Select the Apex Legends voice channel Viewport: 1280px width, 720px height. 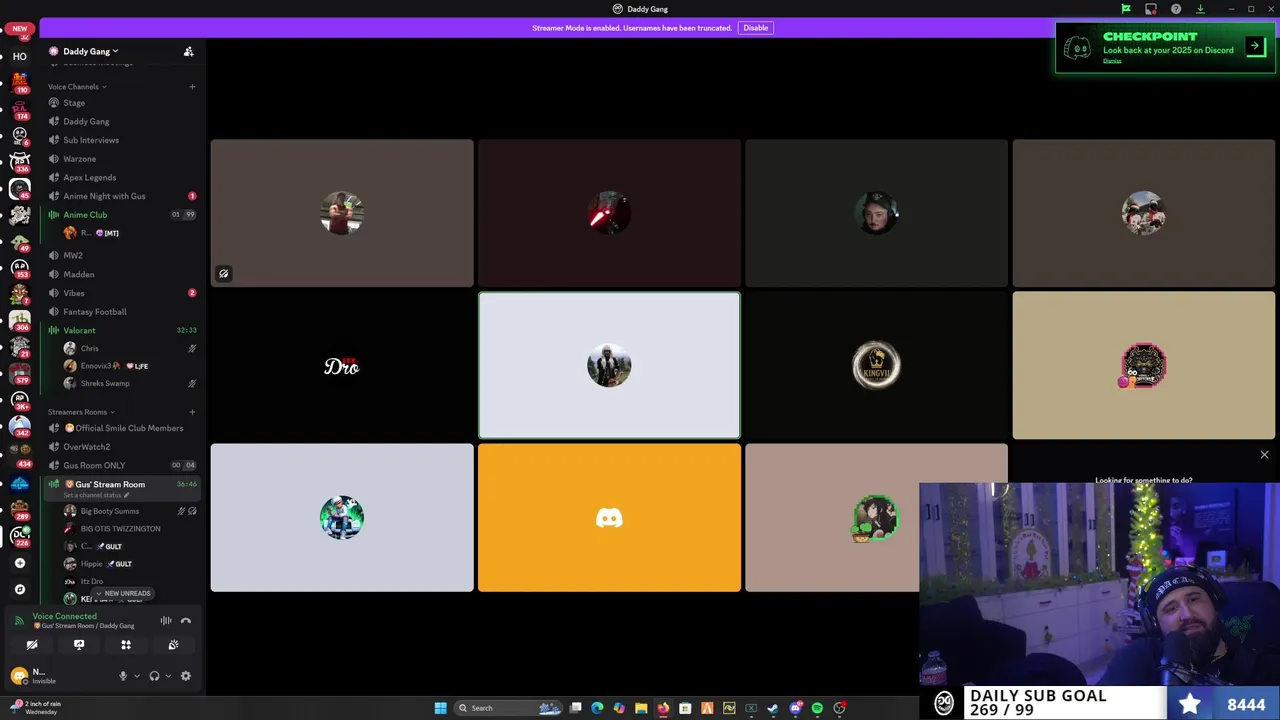[x=122, y=178]
